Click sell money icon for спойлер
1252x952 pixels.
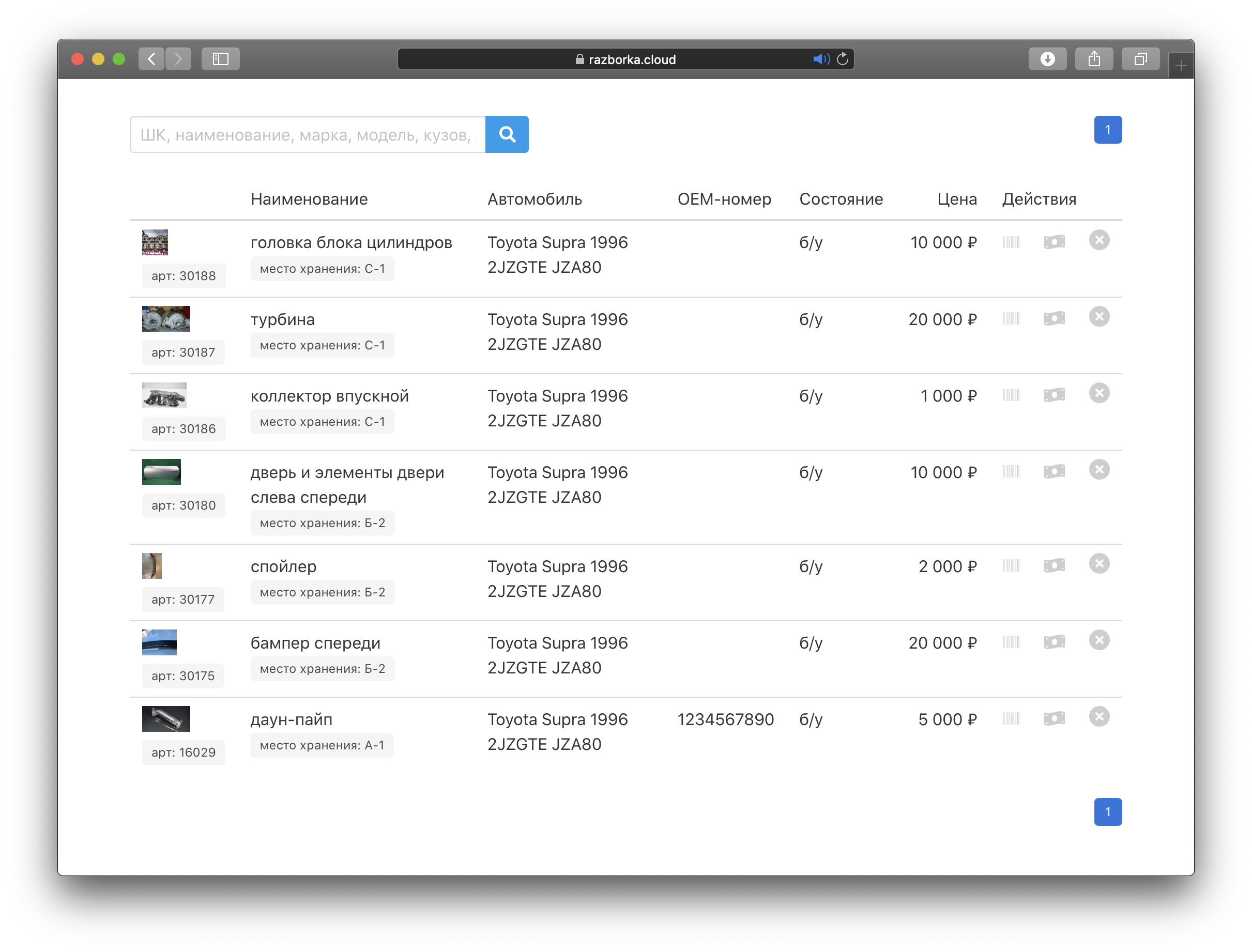pos(1054,565)
